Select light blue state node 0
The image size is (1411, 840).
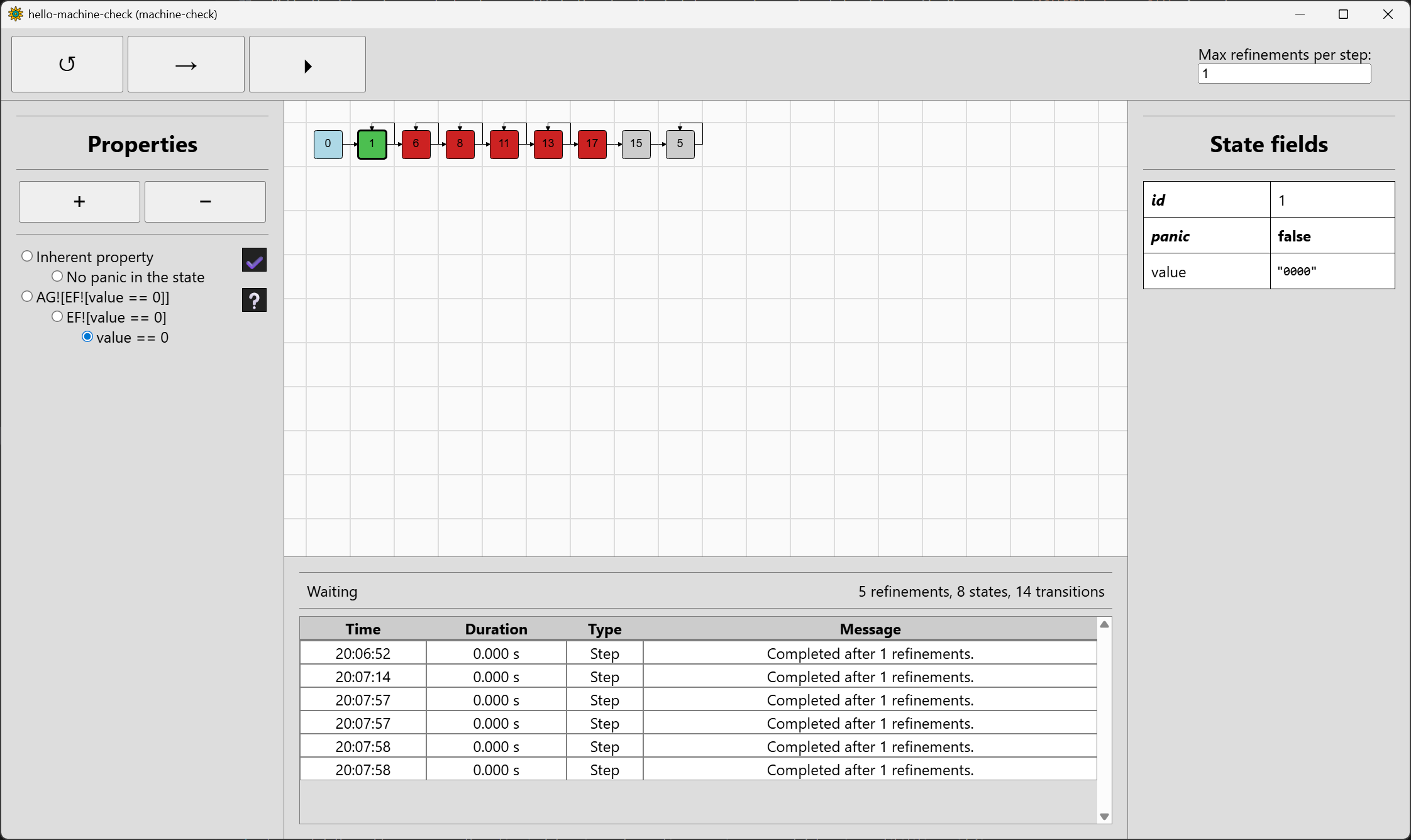click(328, 144)
